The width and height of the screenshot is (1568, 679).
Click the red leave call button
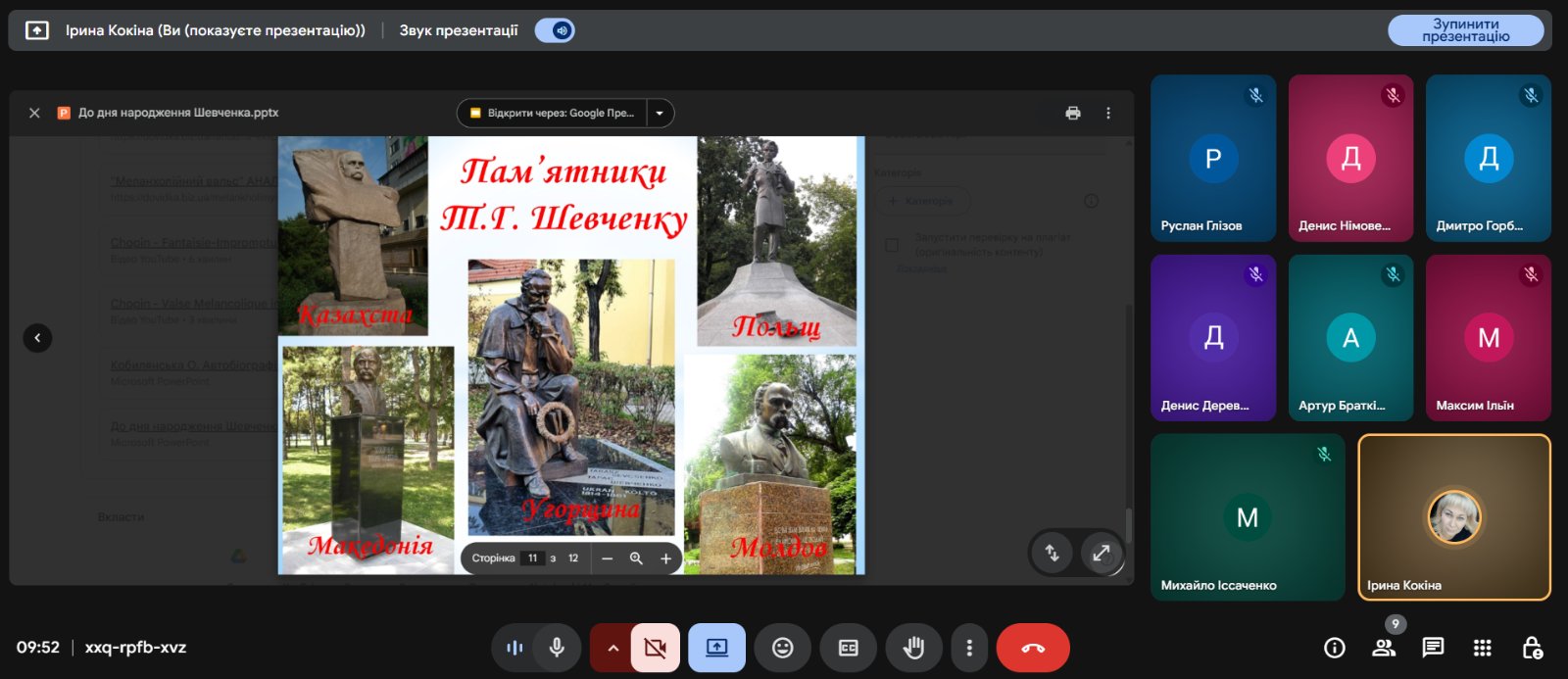coord(1032,648)
